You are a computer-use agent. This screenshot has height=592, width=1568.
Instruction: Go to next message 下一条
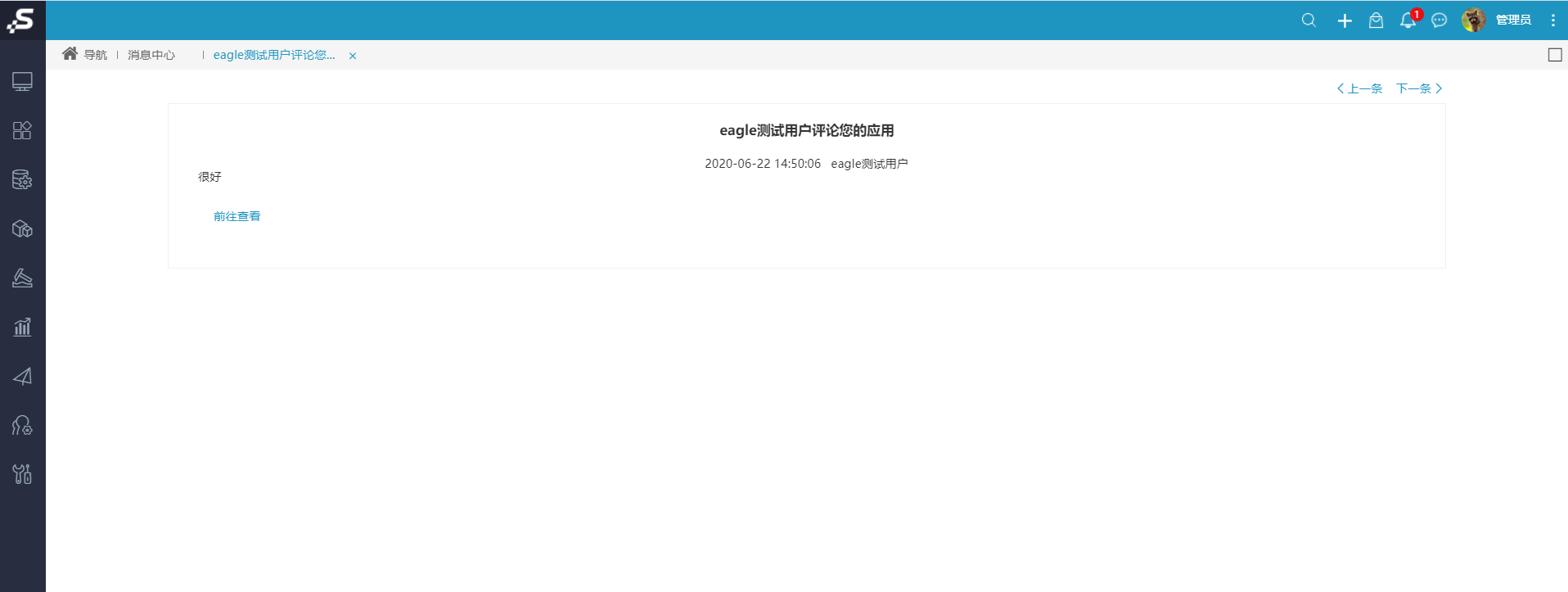pyautogui.click(x=1419, y=88)
